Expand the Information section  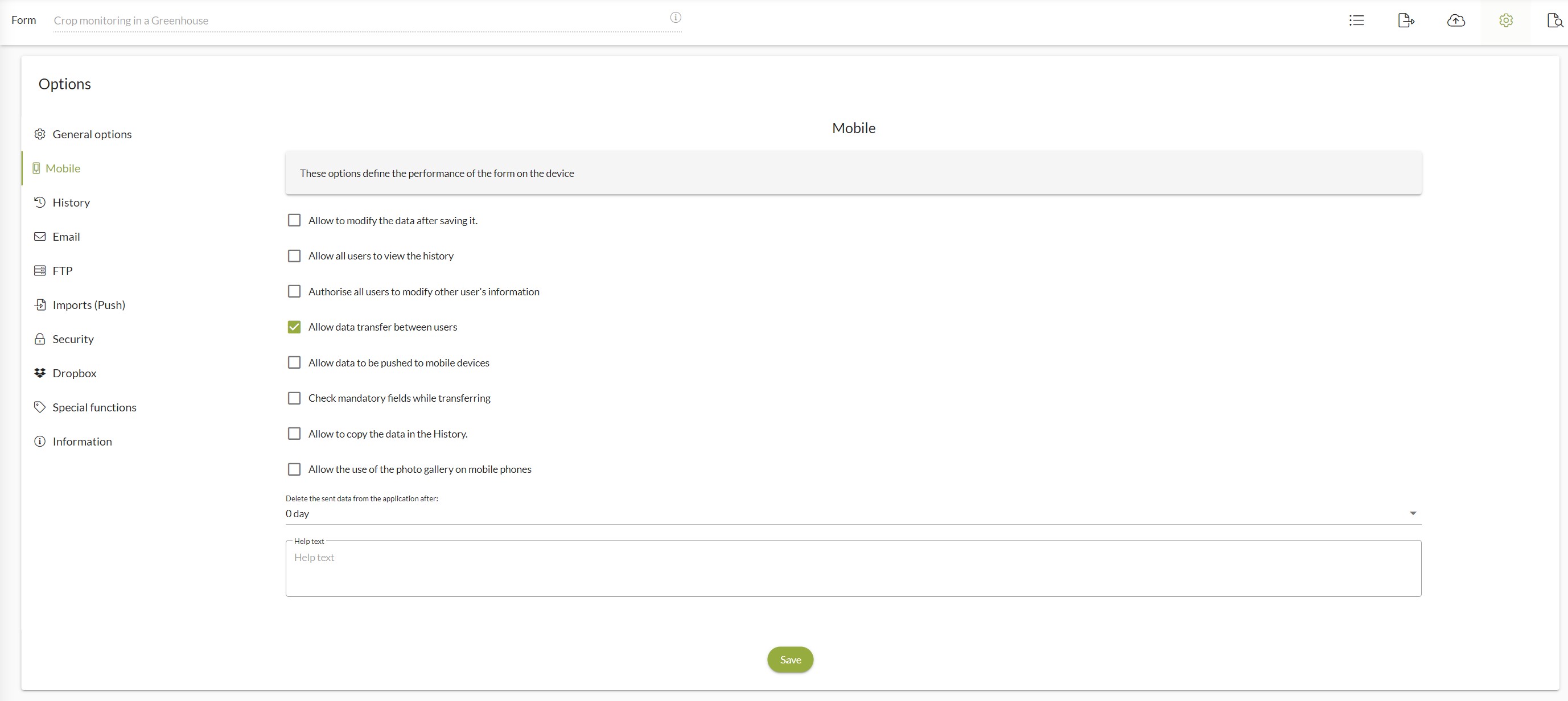click(x=82, y=440)
